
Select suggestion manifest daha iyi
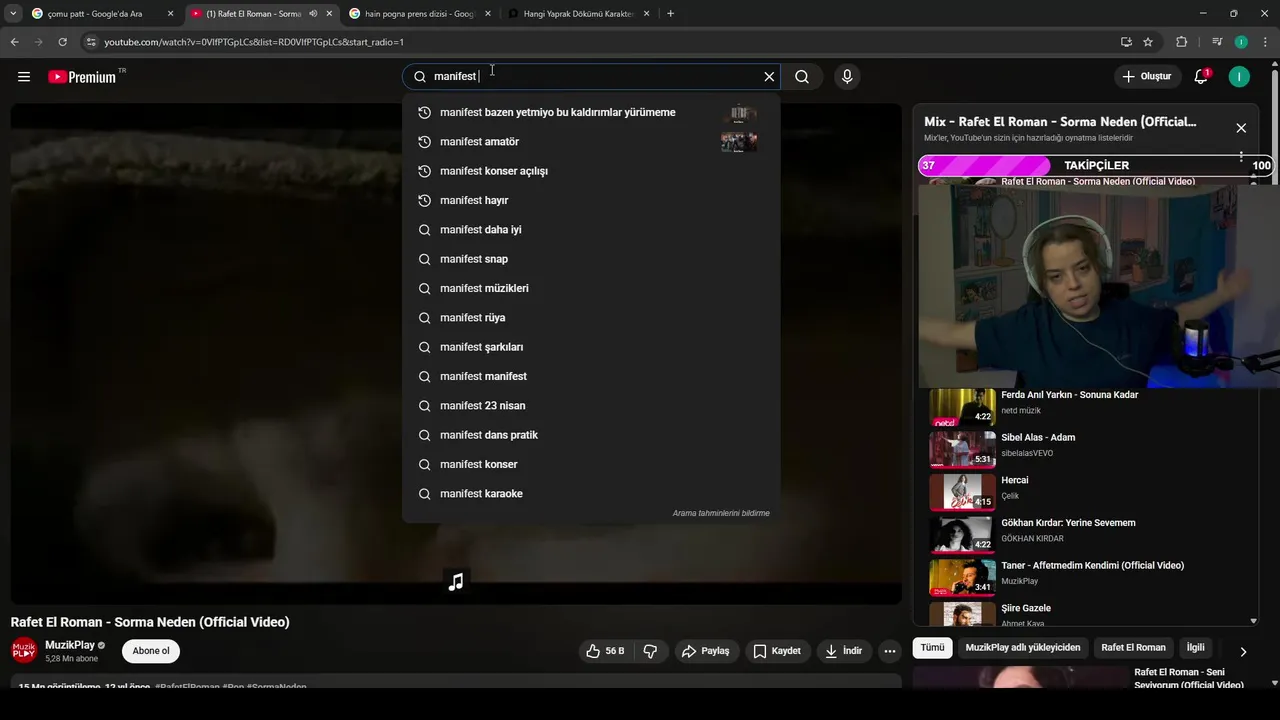[591, 230]
